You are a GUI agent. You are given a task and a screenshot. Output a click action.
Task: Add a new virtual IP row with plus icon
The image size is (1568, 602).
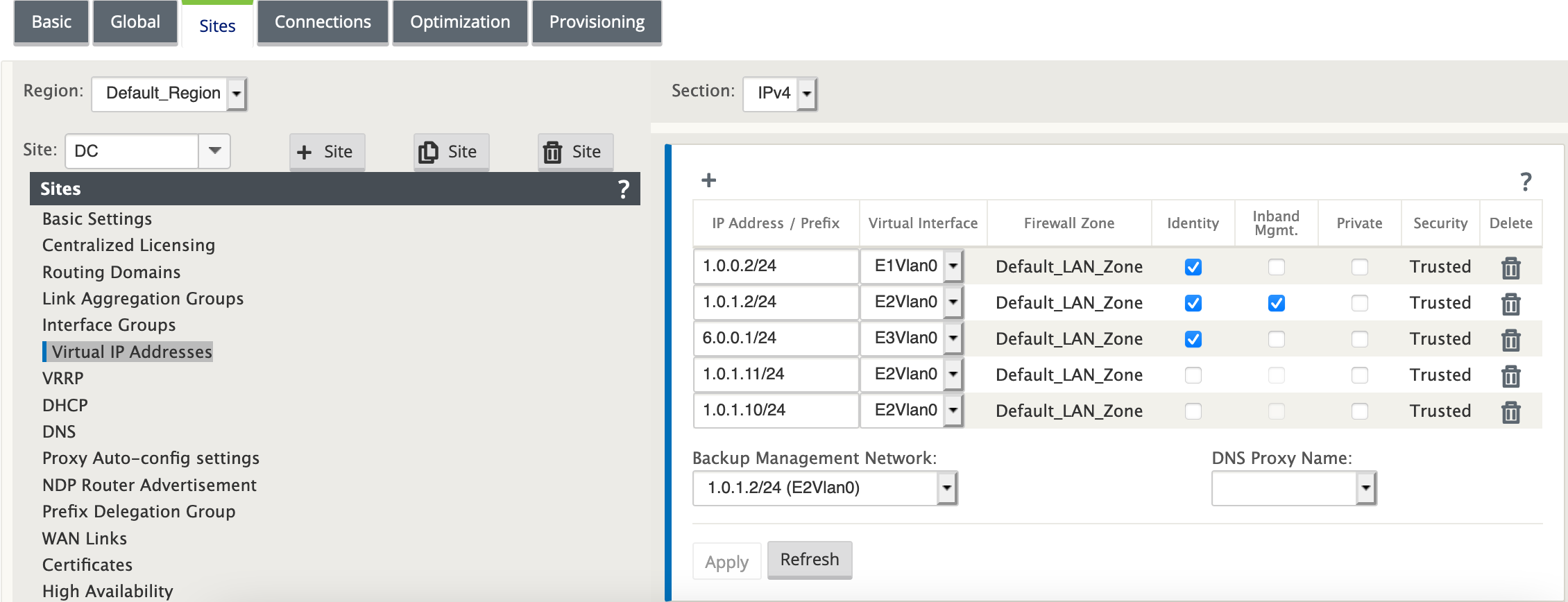pyautogui.click(x=708, y=180)
